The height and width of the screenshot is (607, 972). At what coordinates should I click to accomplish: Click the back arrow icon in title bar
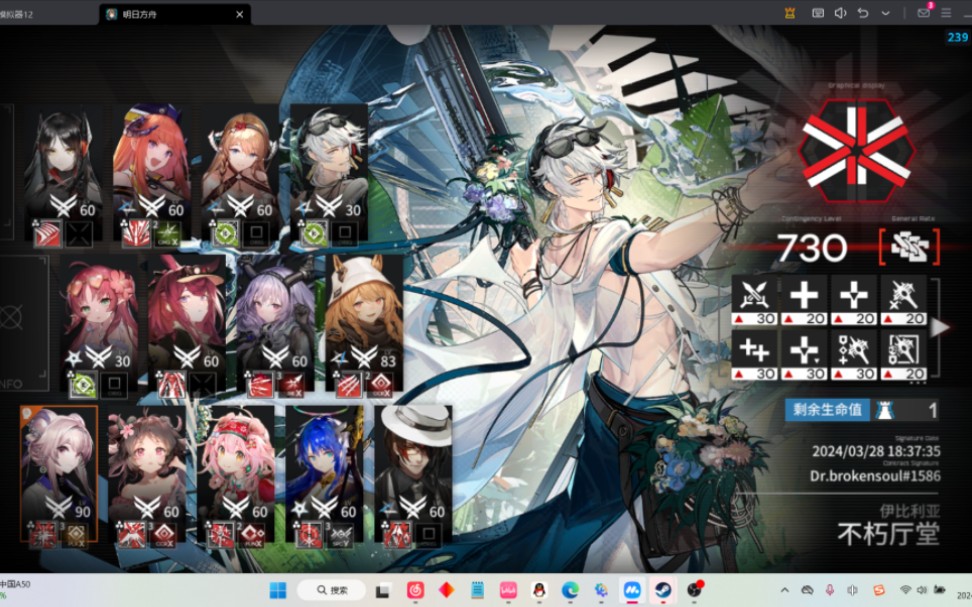[863, 13]
